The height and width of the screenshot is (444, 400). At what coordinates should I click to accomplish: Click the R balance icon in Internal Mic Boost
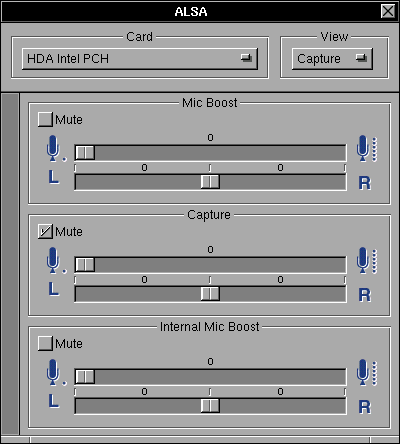365,407
